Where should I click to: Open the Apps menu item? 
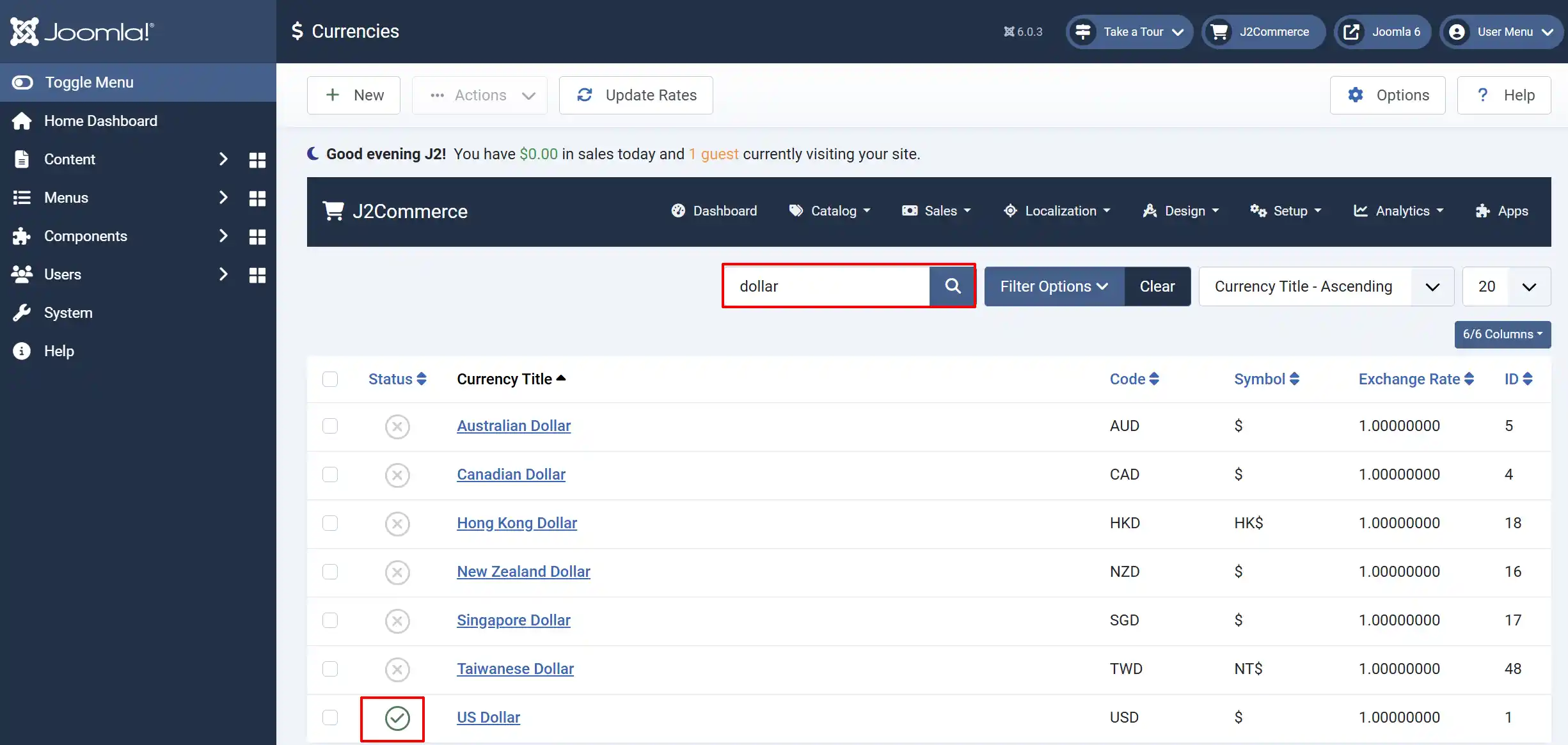(x=1501, y=211)
